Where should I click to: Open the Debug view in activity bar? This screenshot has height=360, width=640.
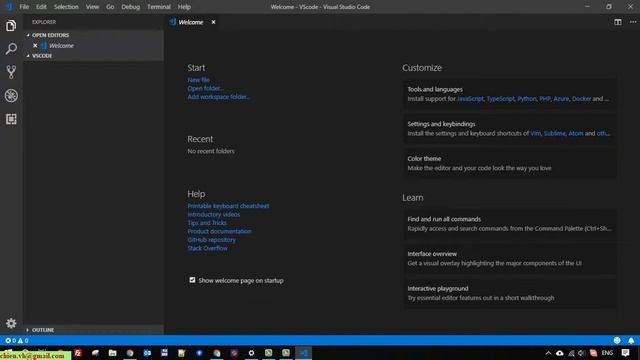click(x=11, y=96)
